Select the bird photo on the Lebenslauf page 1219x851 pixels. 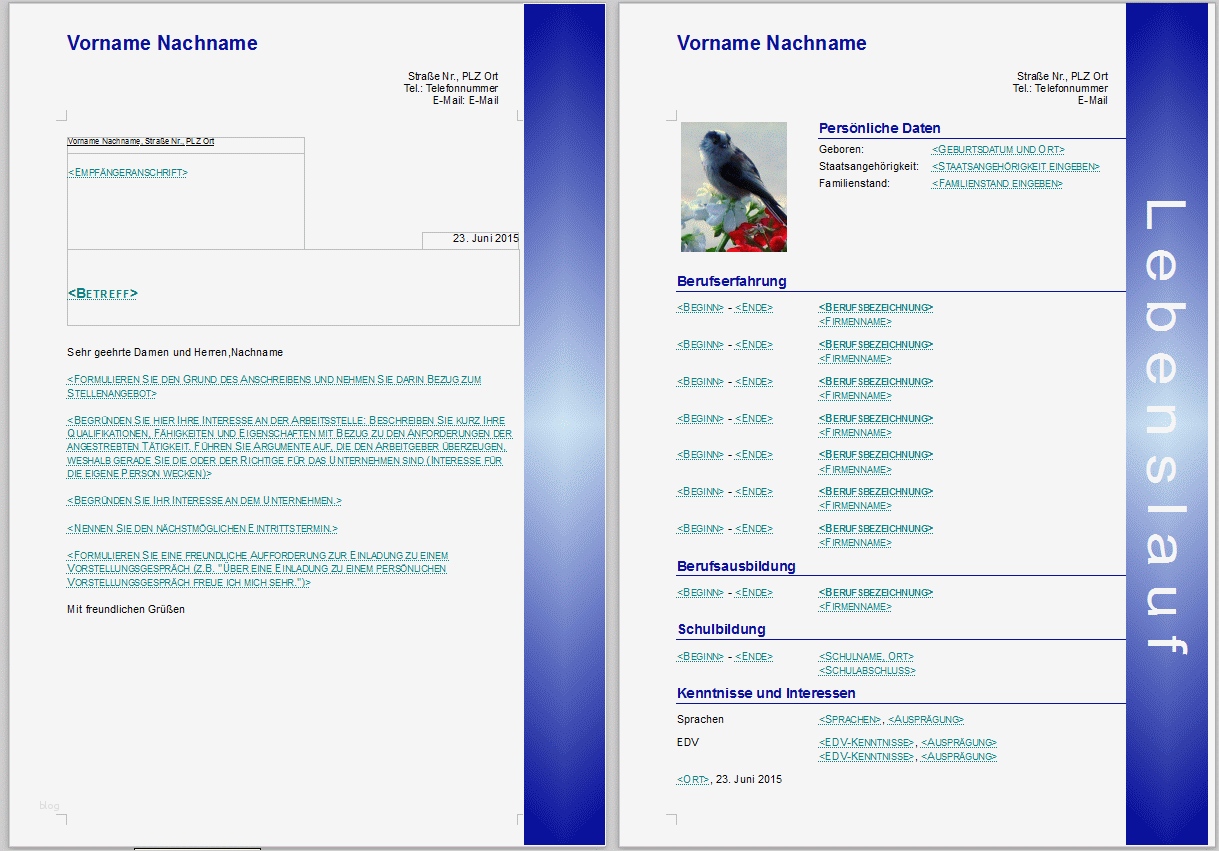[x=734, y=187]
